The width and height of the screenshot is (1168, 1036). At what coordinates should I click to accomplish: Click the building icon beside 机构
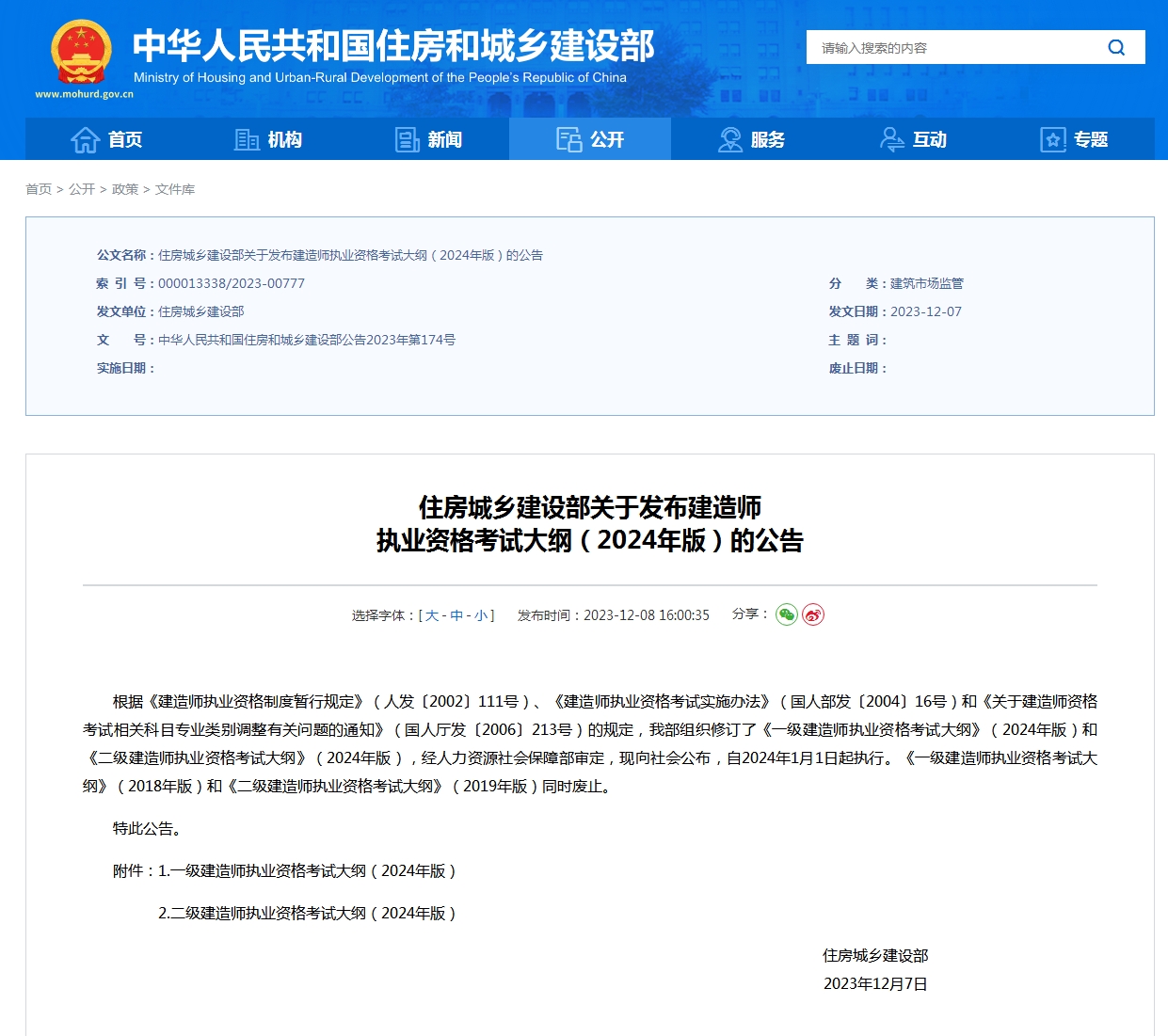coord(247,140)
